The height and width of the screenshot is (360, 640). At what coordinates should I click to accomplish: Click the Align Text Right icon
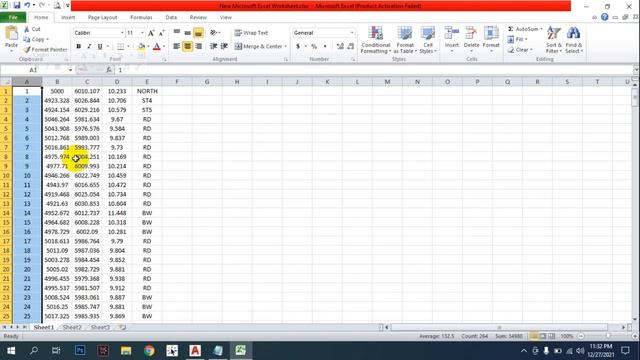click(x=198, y=46)
